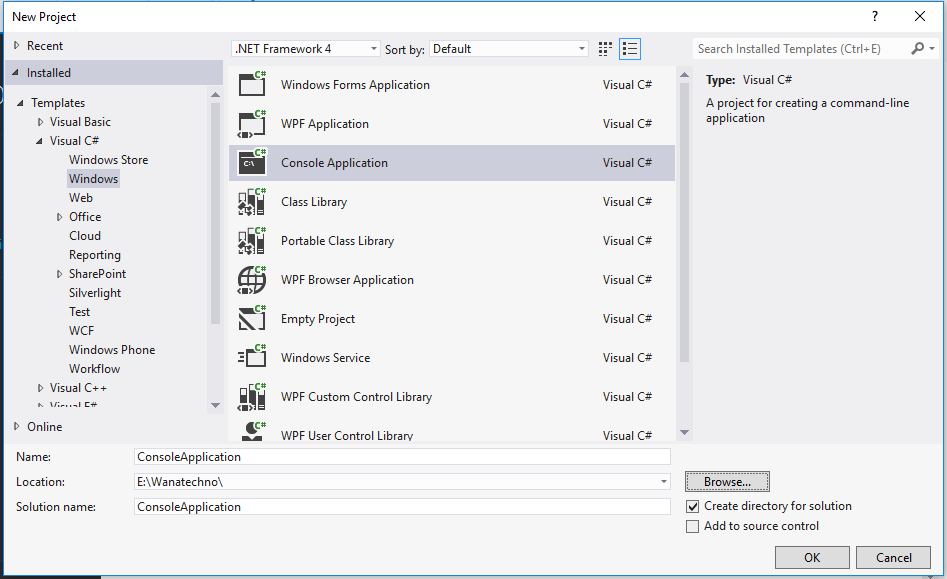Enable Create directory for solution
This screenshot has height=579, width=947.
click(x=694, y=506)
